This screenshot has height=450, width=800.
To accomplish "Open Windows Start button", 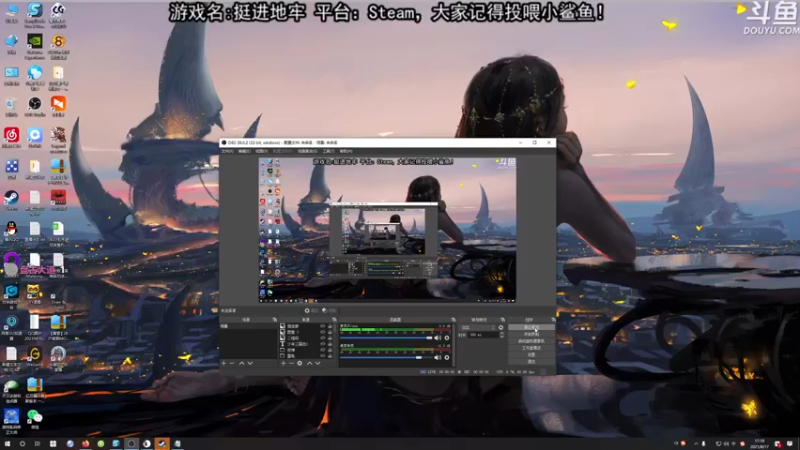I will click(7, 444).
